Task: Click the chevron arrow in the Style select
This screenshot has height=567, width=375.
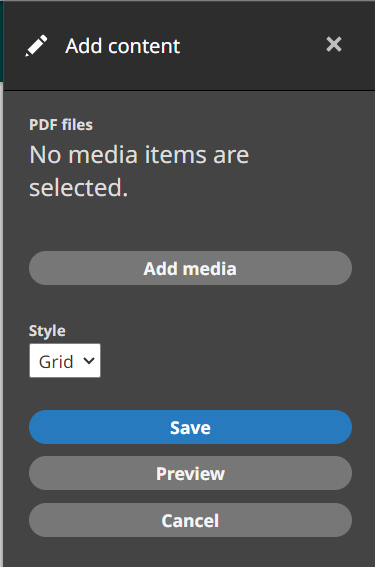Action: (89, 361)
